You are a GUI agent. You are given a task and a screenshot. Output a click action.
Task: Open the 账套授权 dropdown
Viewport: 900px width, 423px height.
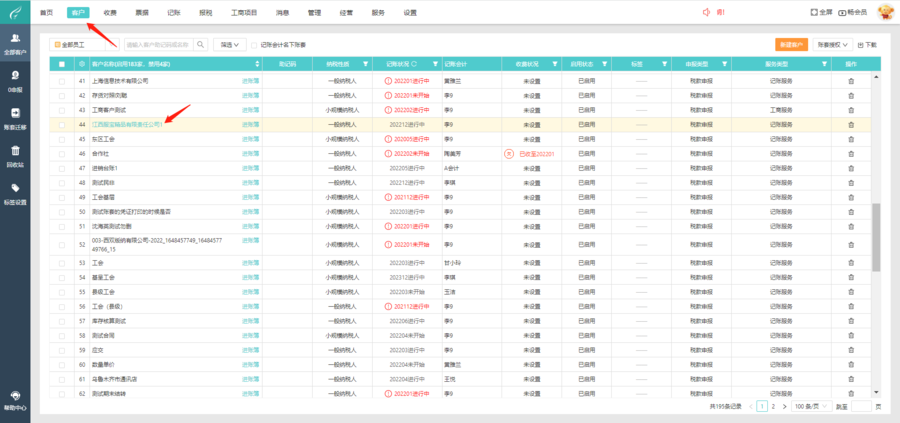pos(834,45)
